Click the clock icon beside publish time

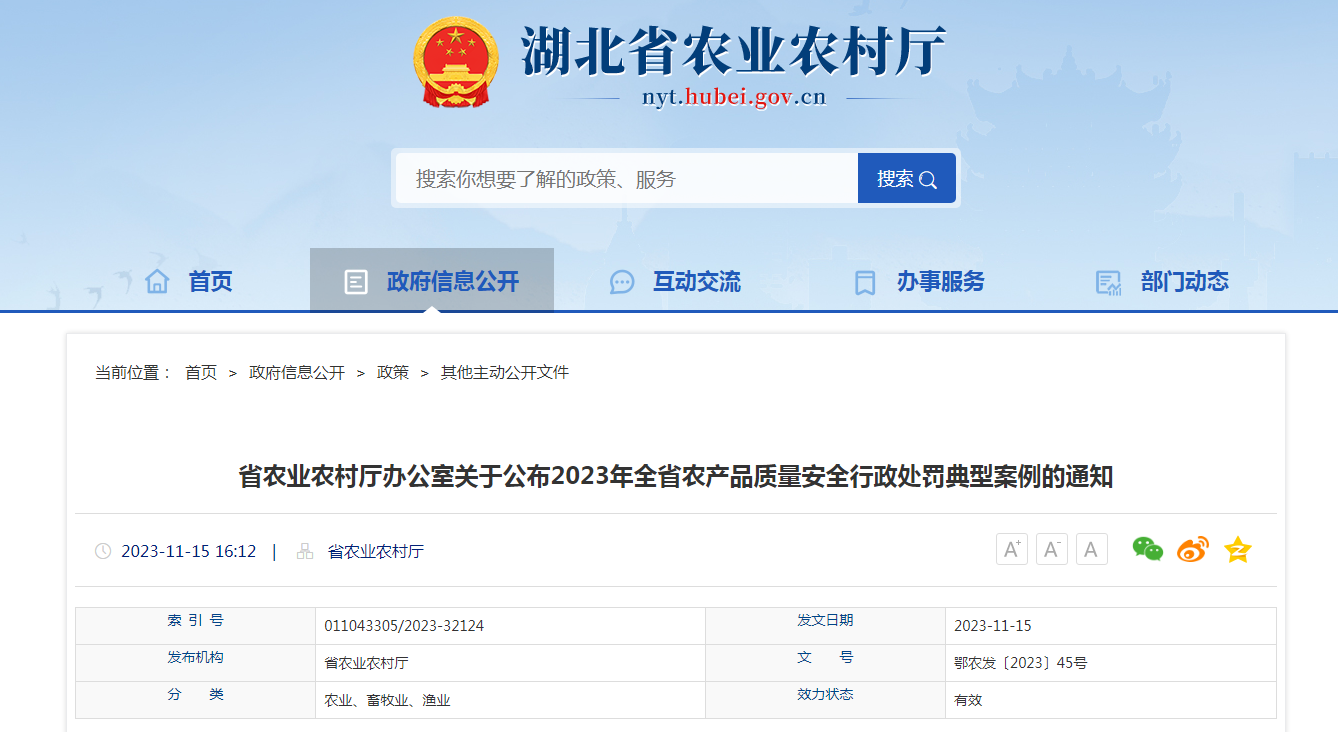tap(103, 551)
